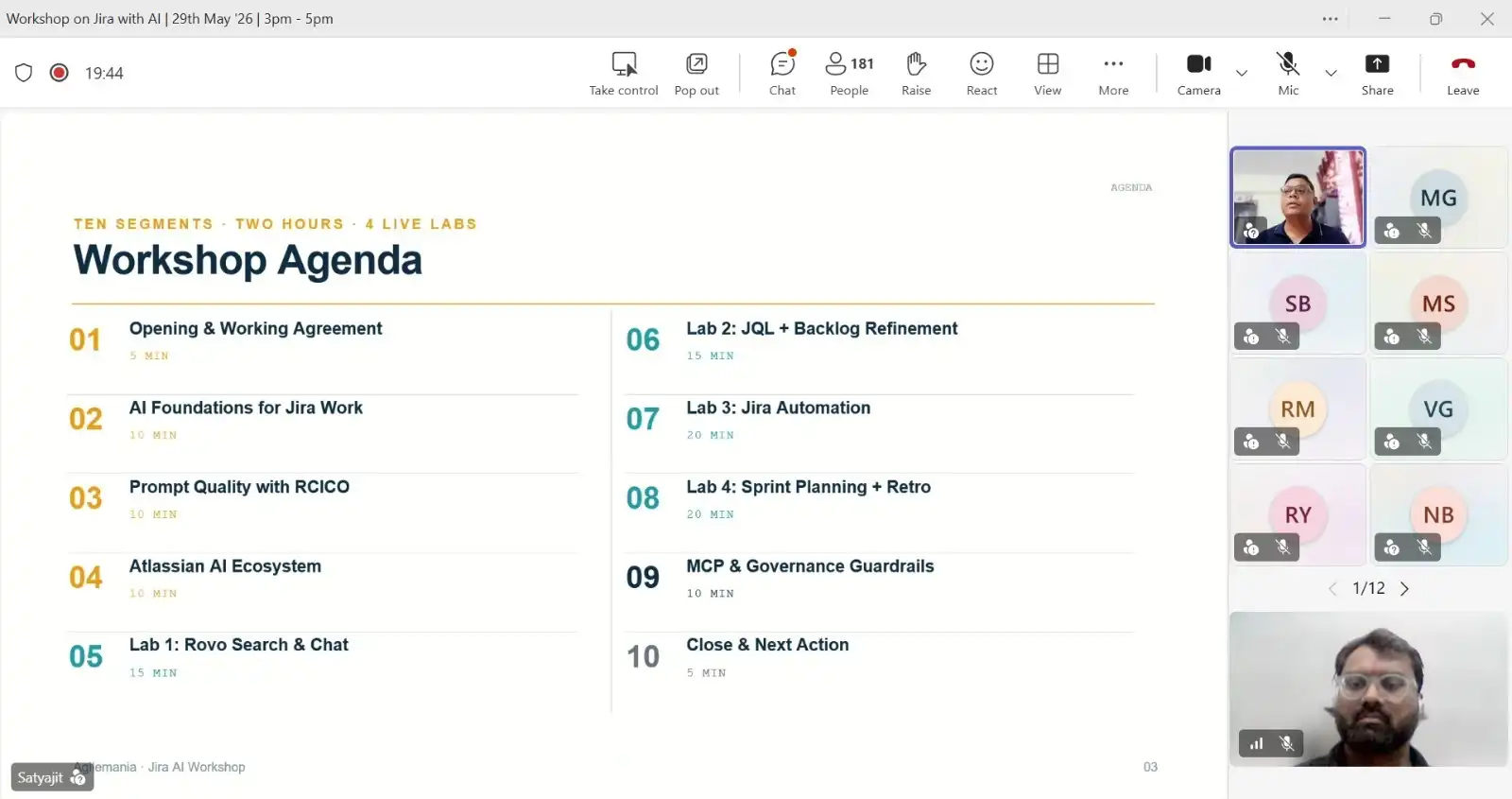Screen dimensions: 1512x799
Task: Open the View layout options
Action: point(1047,74)
